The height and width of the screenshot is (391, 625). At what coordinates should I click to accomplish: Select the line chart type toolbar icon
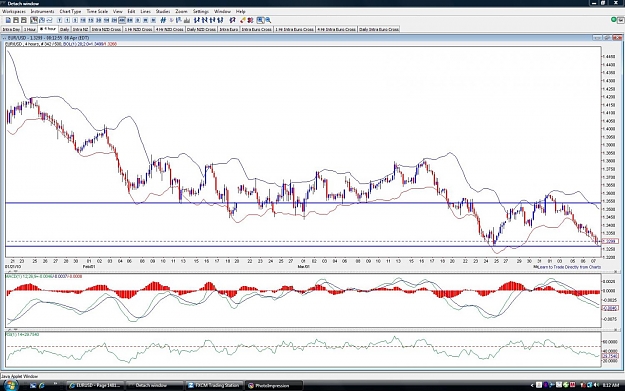[49, 20]
